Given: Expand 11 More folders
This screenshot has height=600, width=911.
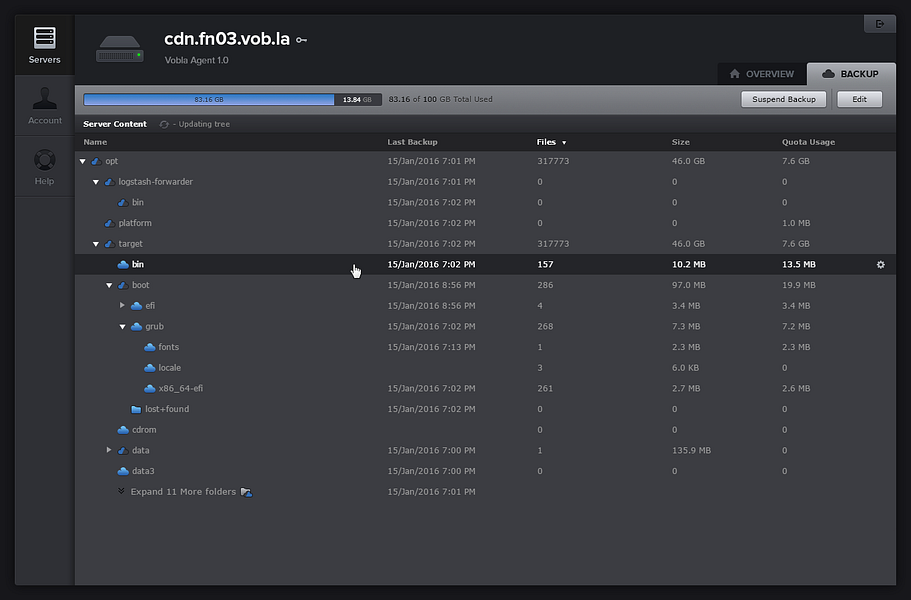Looking at the screenshot, I should pyautogui.click(x=182, y=492).
